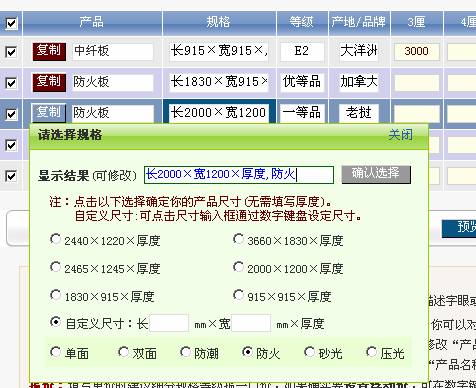Choose the 1830×915×厚度 radio option
The width and height of the screenshot is (476, 388).
55,295
